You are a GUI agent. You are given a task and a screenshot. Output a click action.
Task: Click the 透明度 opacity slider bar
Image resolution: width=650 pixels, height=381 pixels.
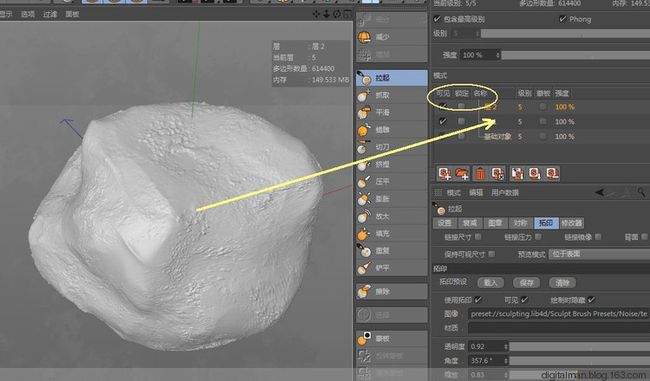pos(580,346)
